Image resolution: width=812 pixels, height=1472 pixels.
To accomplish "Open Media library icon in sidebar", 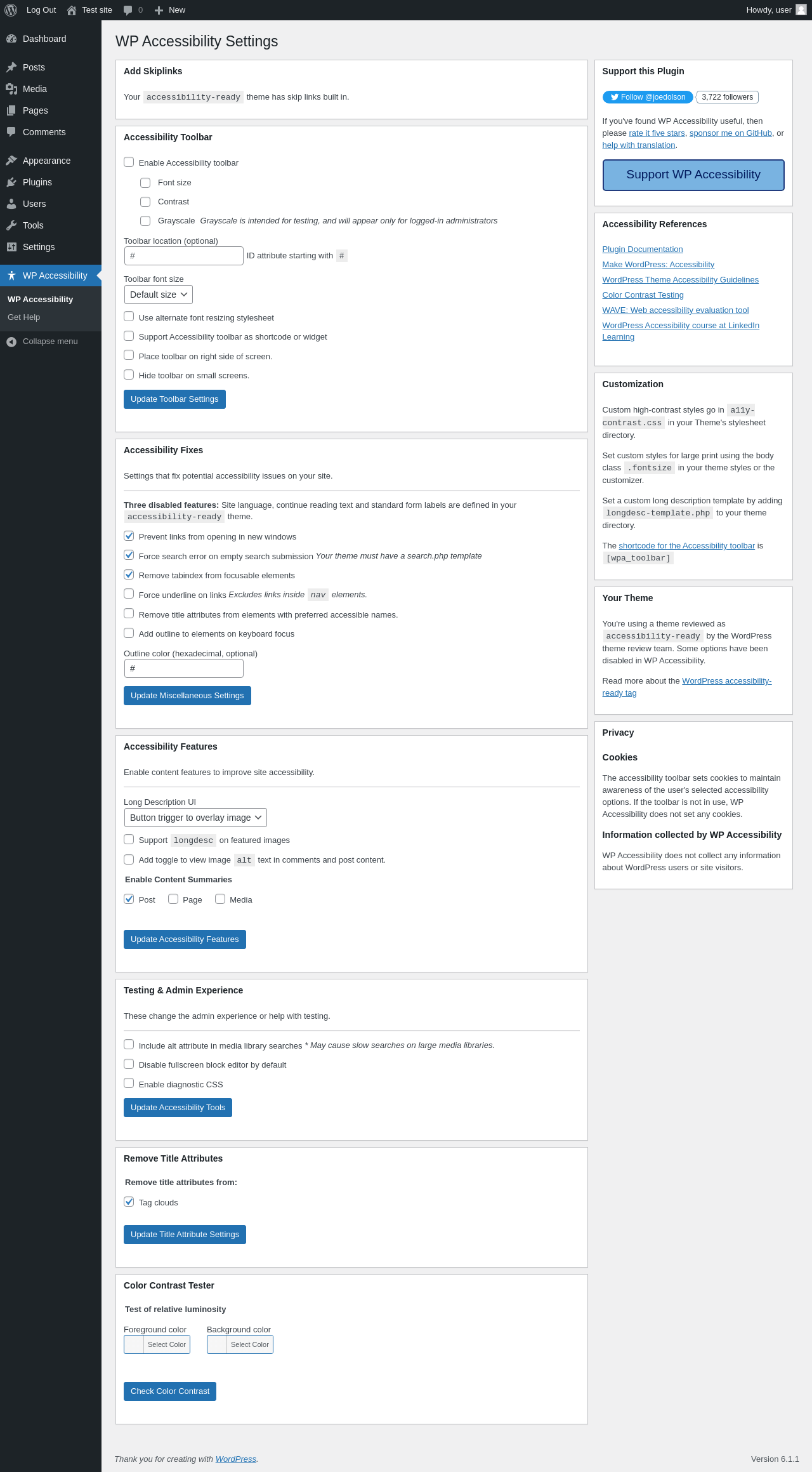I will (11, 89).
